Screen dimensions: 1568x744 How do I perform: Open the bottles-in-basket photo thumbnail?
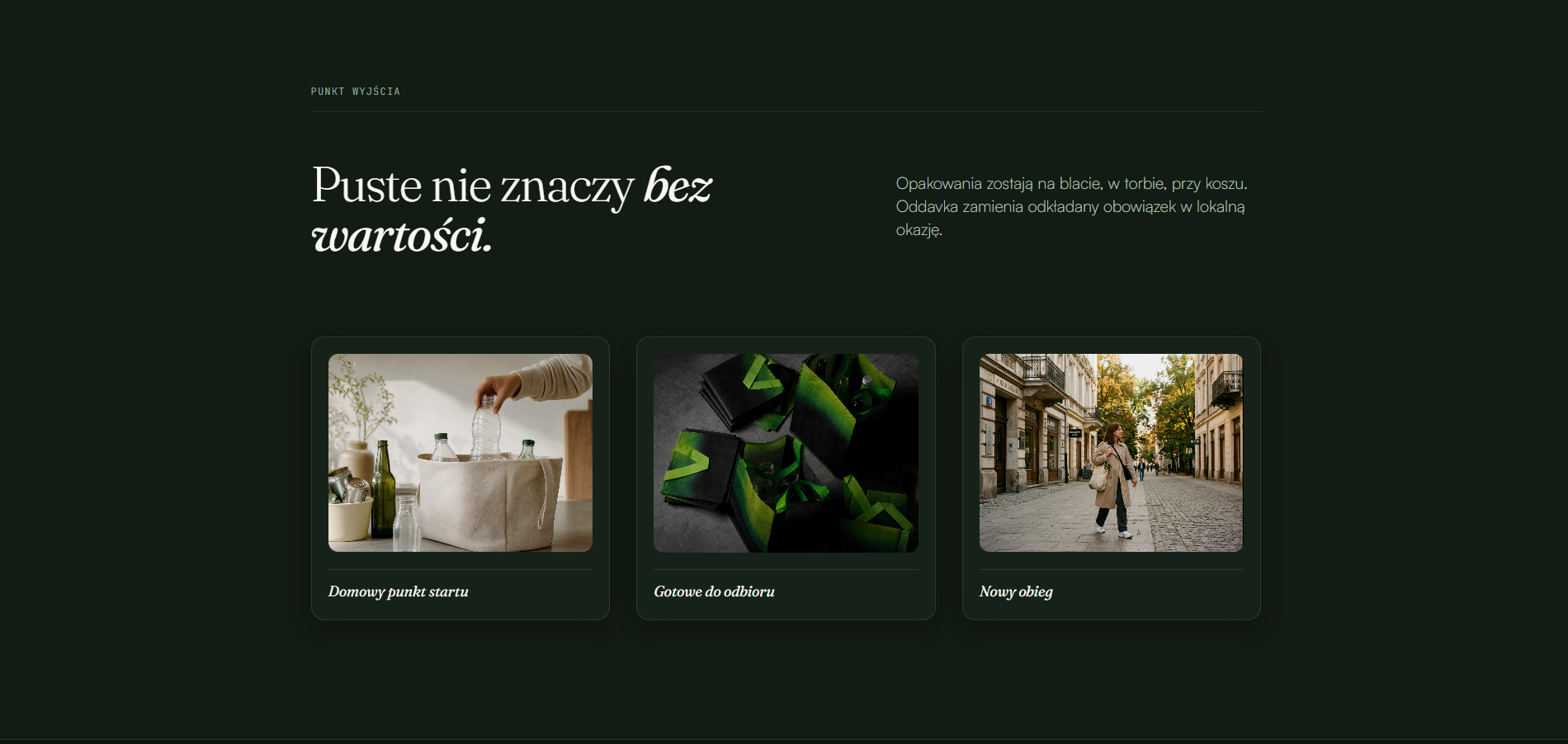(460, 453)
